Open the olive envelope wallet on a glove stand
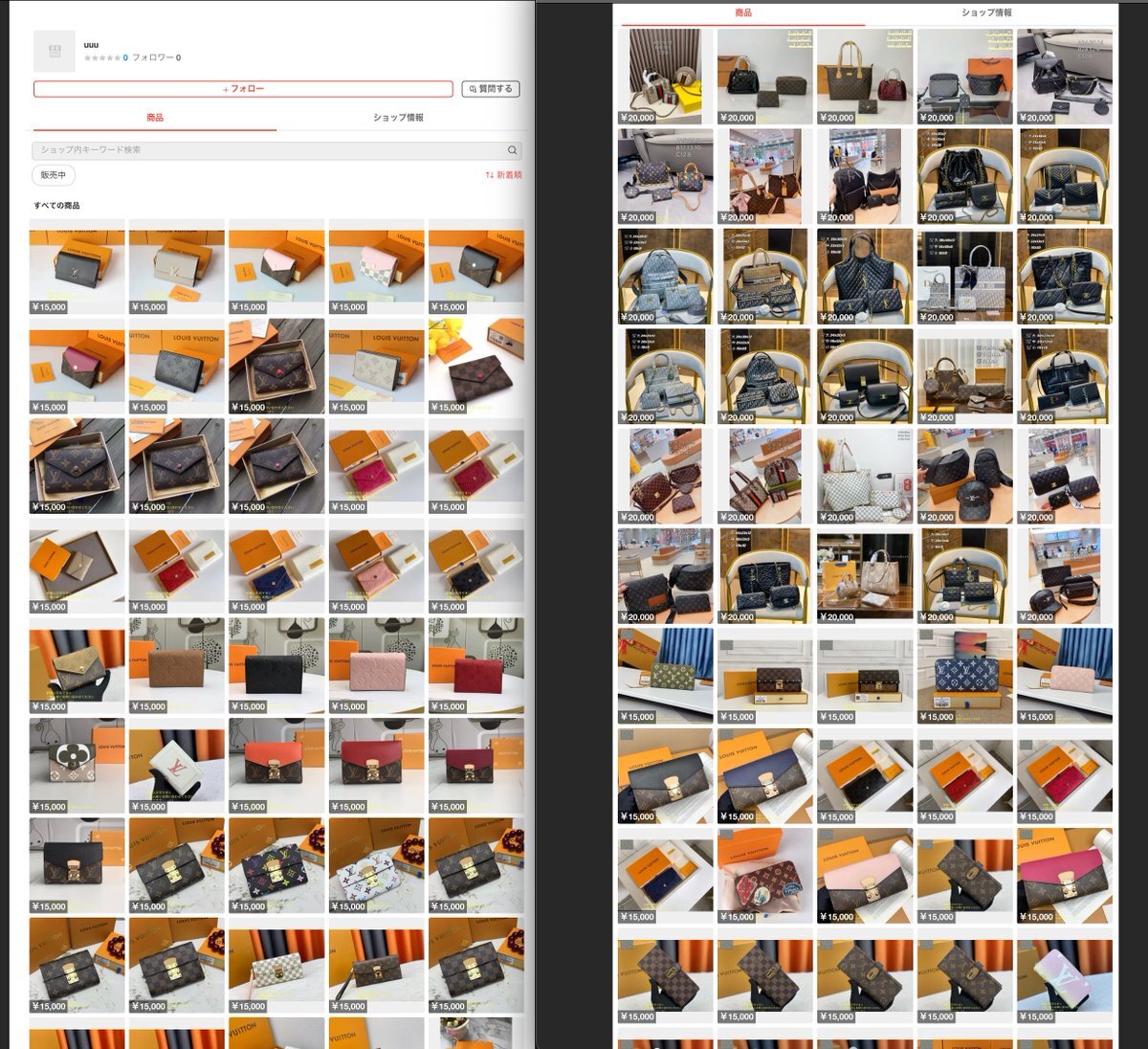The height and width of the screenshot is (1049, 1148). click(x=77, y=665)
